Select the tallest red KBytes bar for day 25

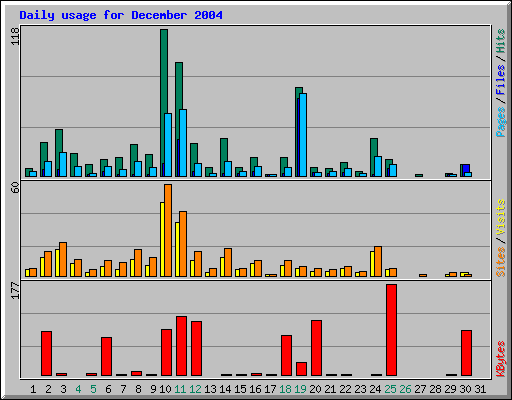pos(391,330)
